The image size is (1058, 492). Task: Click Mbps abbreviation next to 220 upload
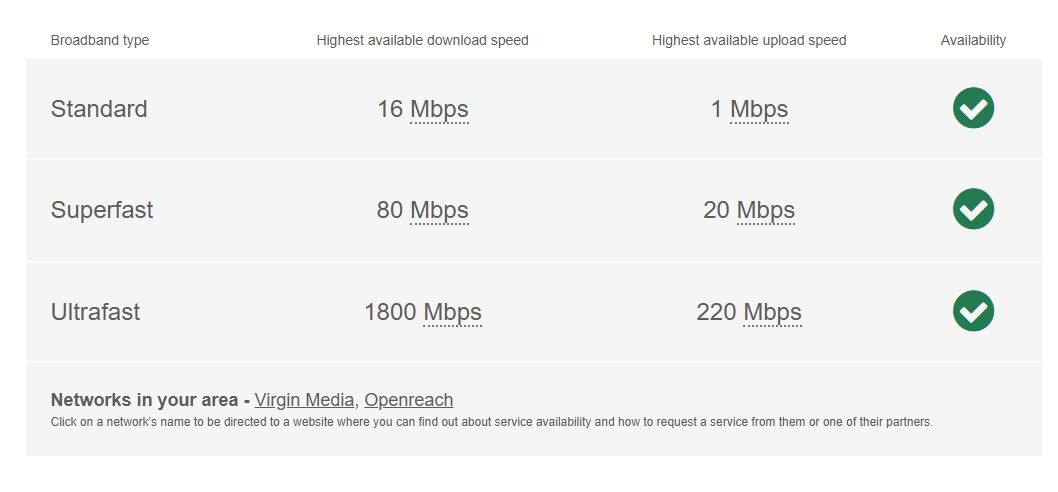[773, 312]
